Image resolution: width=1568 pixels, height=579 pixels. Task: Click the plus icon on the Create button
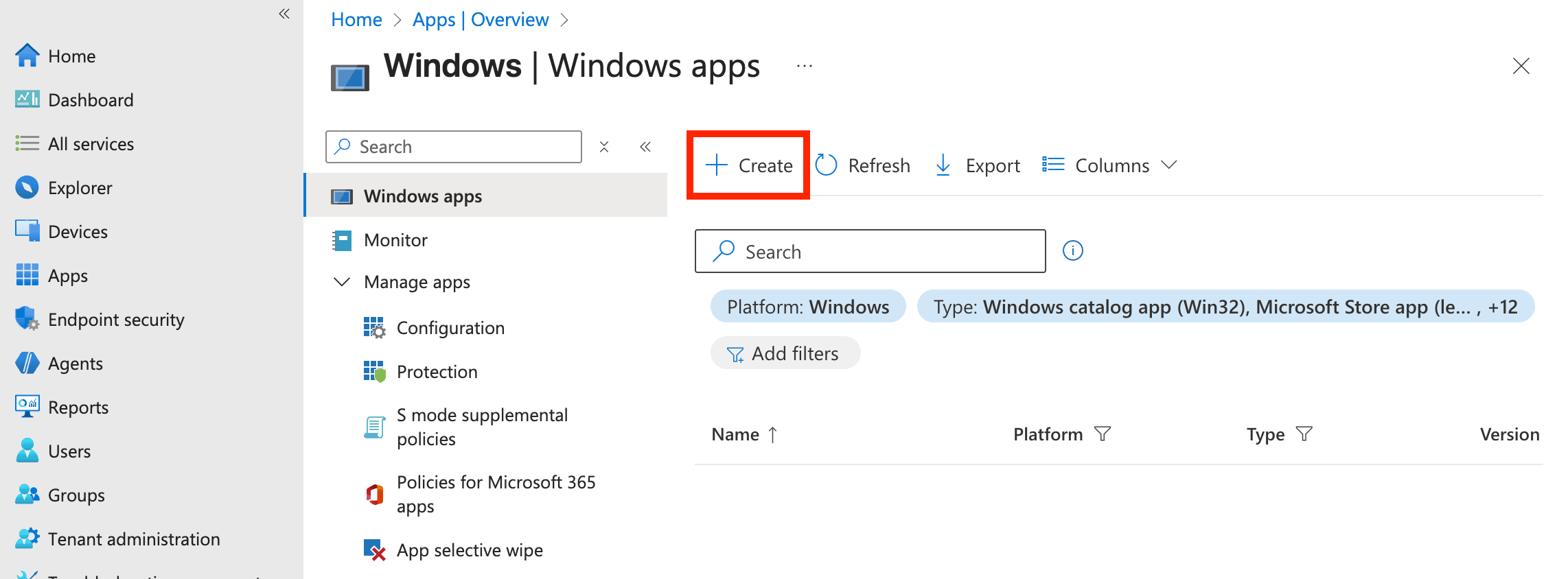tap(717, 165)
